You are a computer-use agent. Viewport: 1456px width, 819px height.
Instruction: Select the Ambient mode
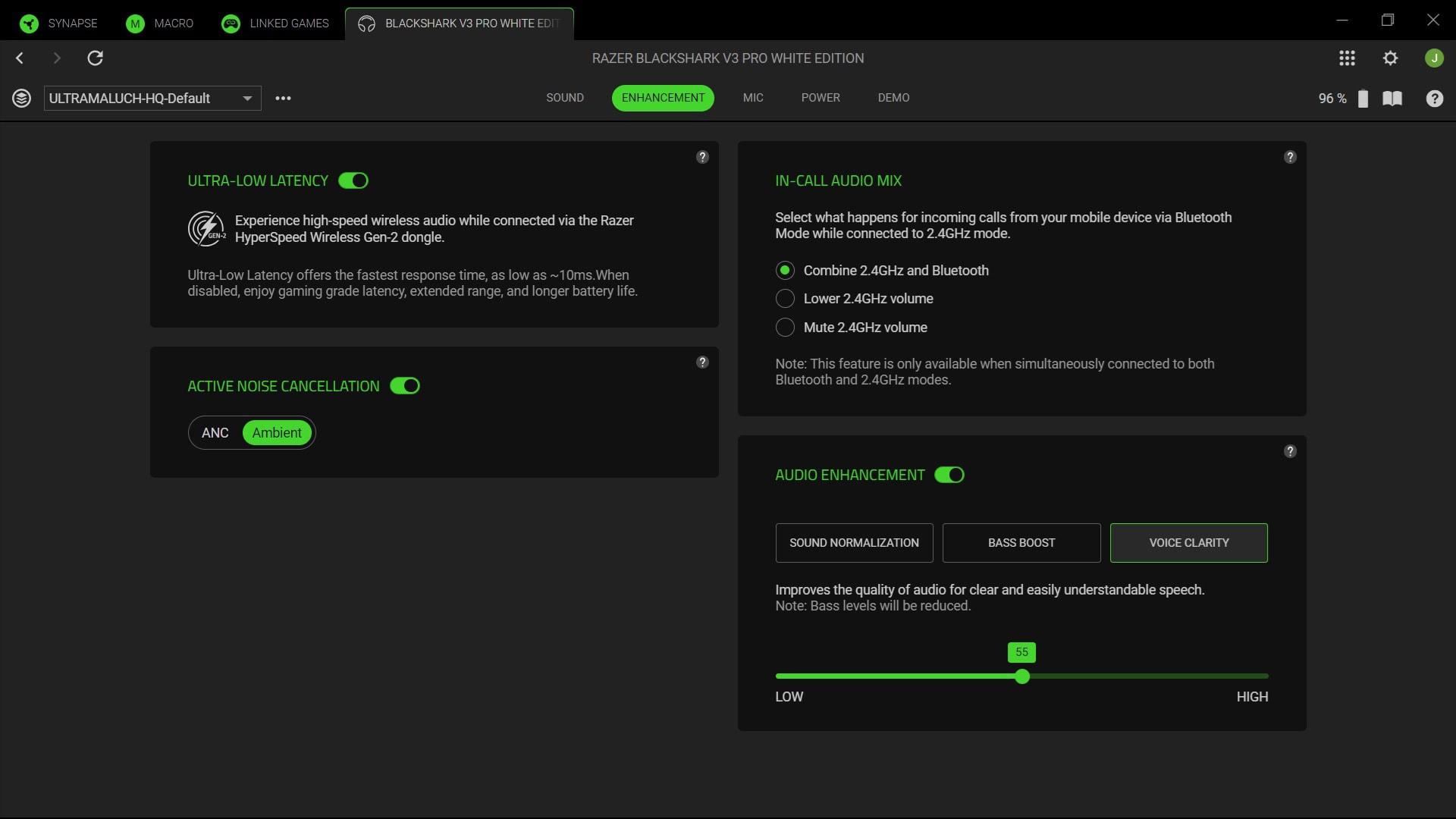pos(277,433)
